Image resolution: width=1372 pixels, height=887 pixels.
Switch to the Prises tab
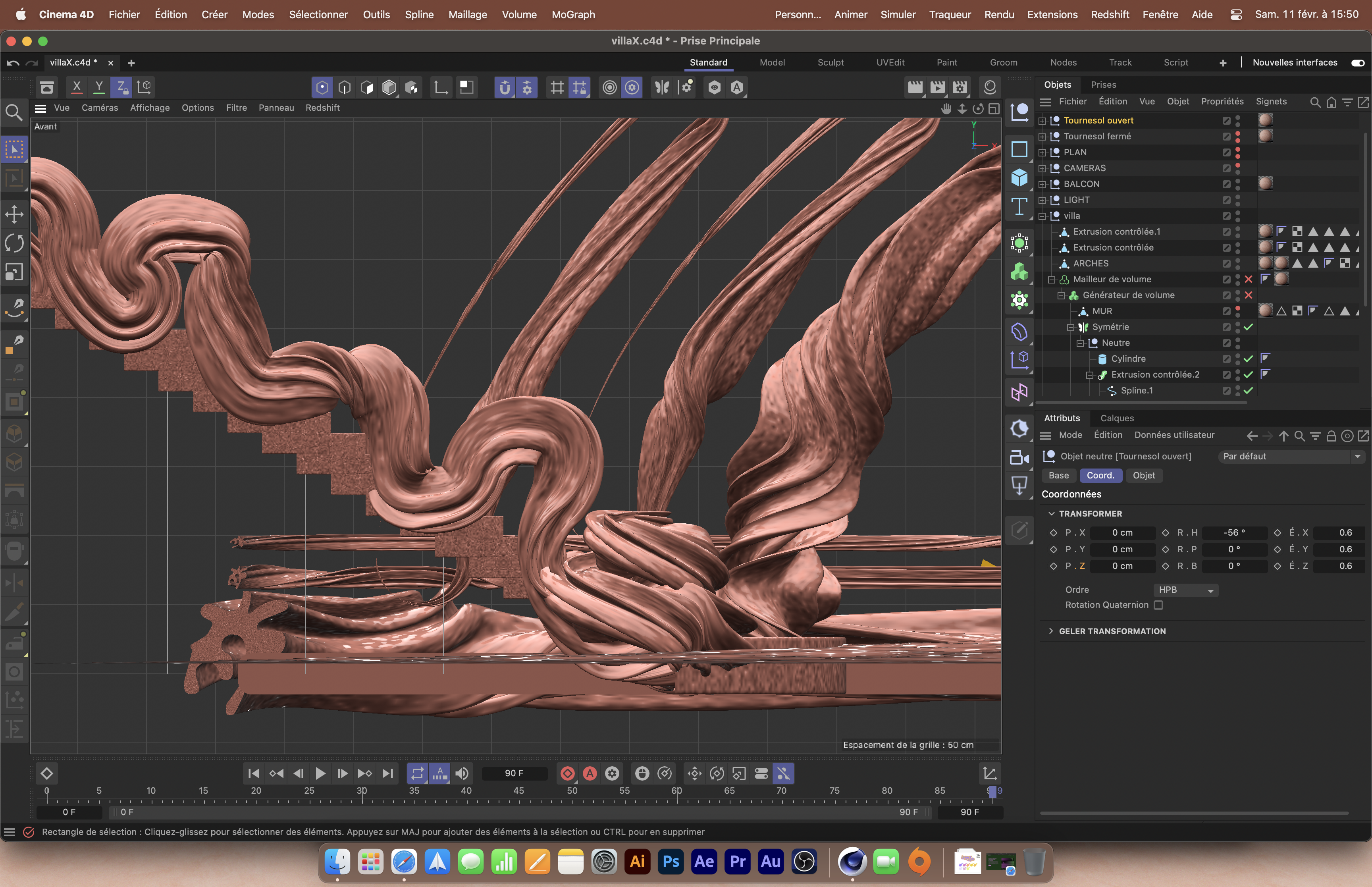1103,85
